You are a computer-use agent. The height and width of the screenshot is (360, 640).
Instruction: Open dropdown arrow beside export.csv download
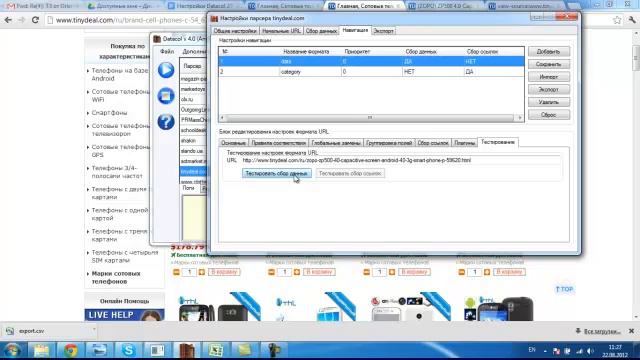tap(94, 329)
